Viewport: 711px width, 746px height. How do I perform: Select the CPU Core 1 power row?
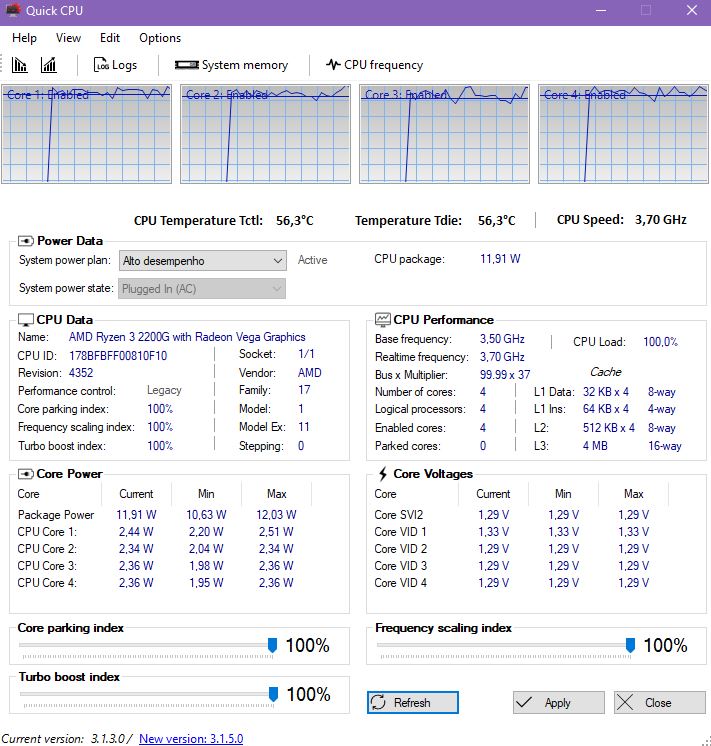coord(156,532)
